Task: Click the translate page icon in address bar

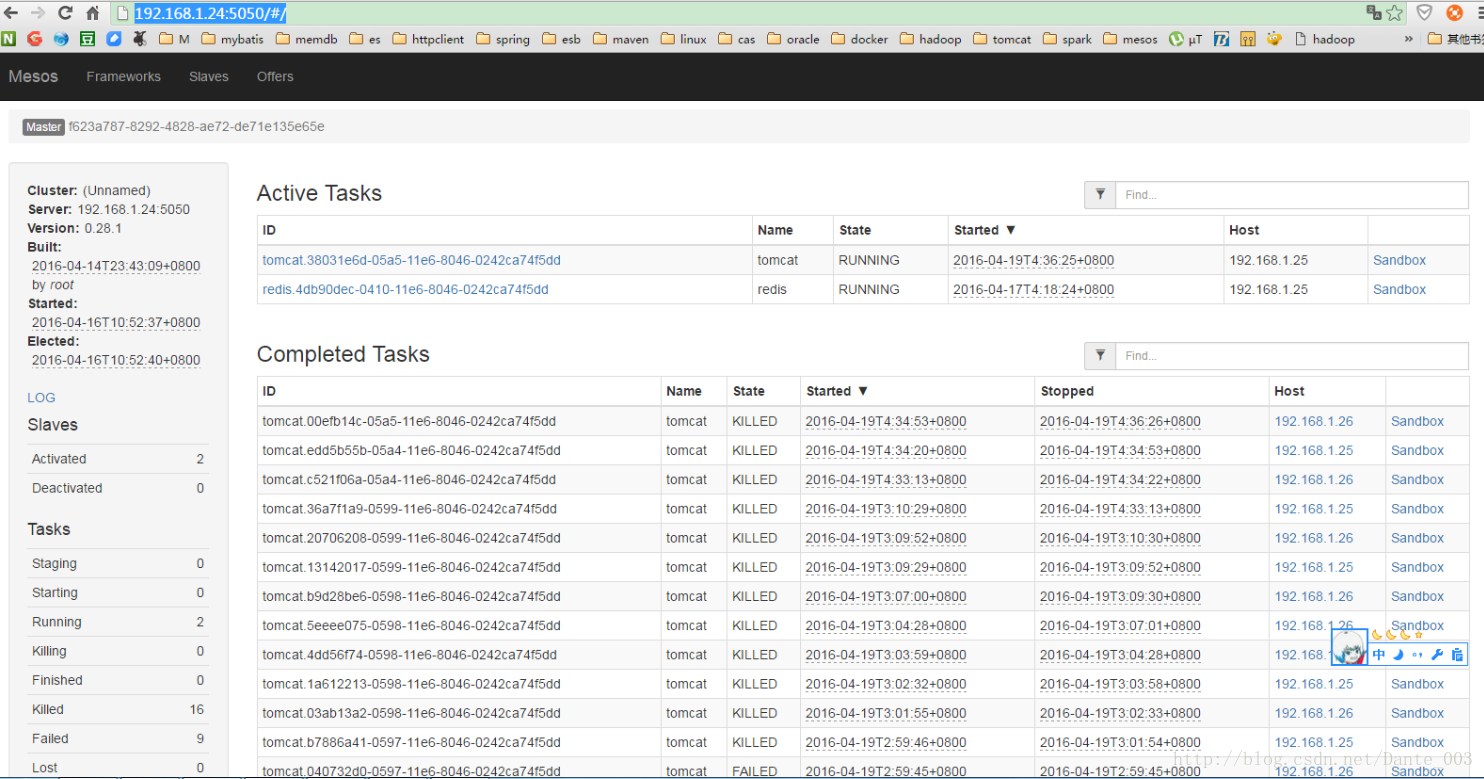Action: point(1375,13)
